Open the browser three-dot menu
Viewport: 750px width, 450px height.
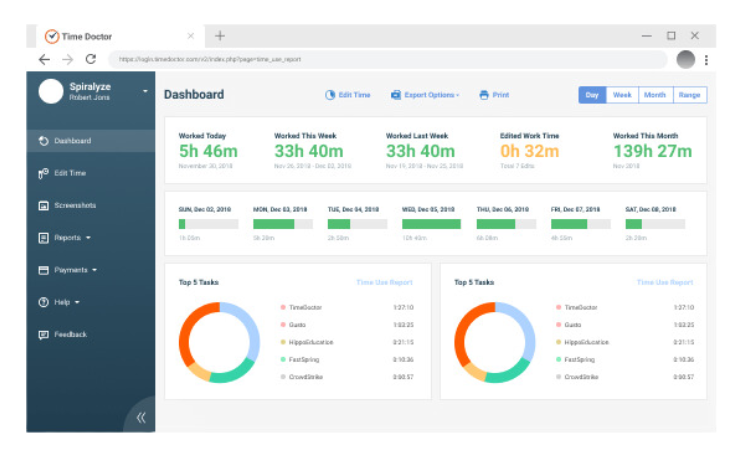(x=706, y=60)
